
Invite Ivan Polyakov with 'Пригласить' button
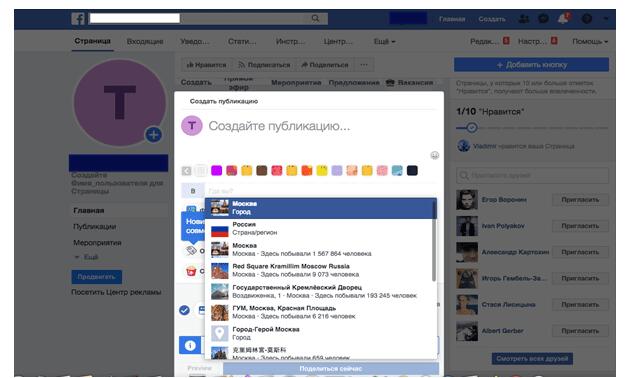[580, 226]
